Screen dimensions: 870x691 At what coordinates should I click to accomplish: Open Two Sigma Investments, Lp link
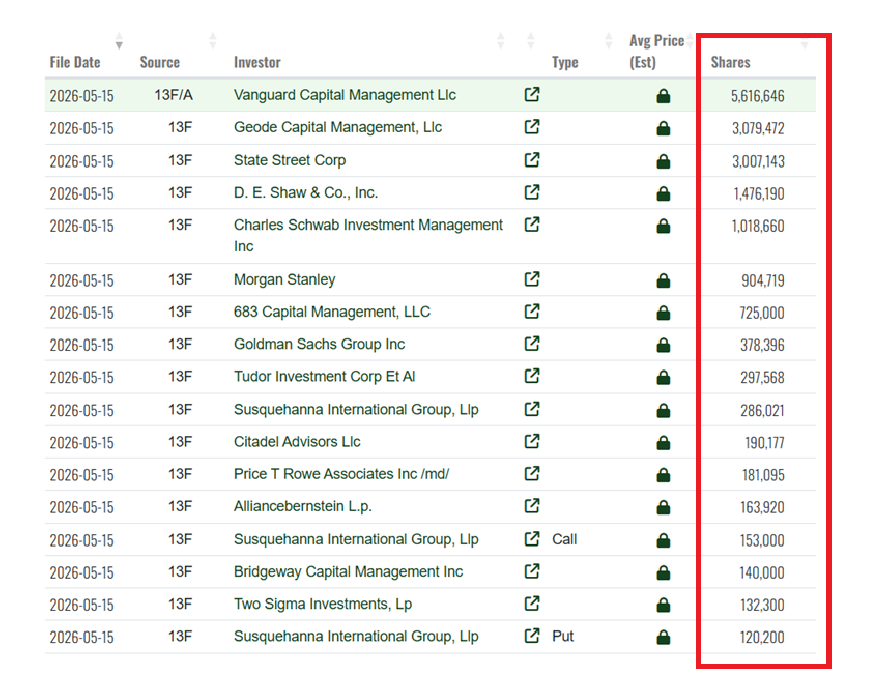[x=323, y=604]
